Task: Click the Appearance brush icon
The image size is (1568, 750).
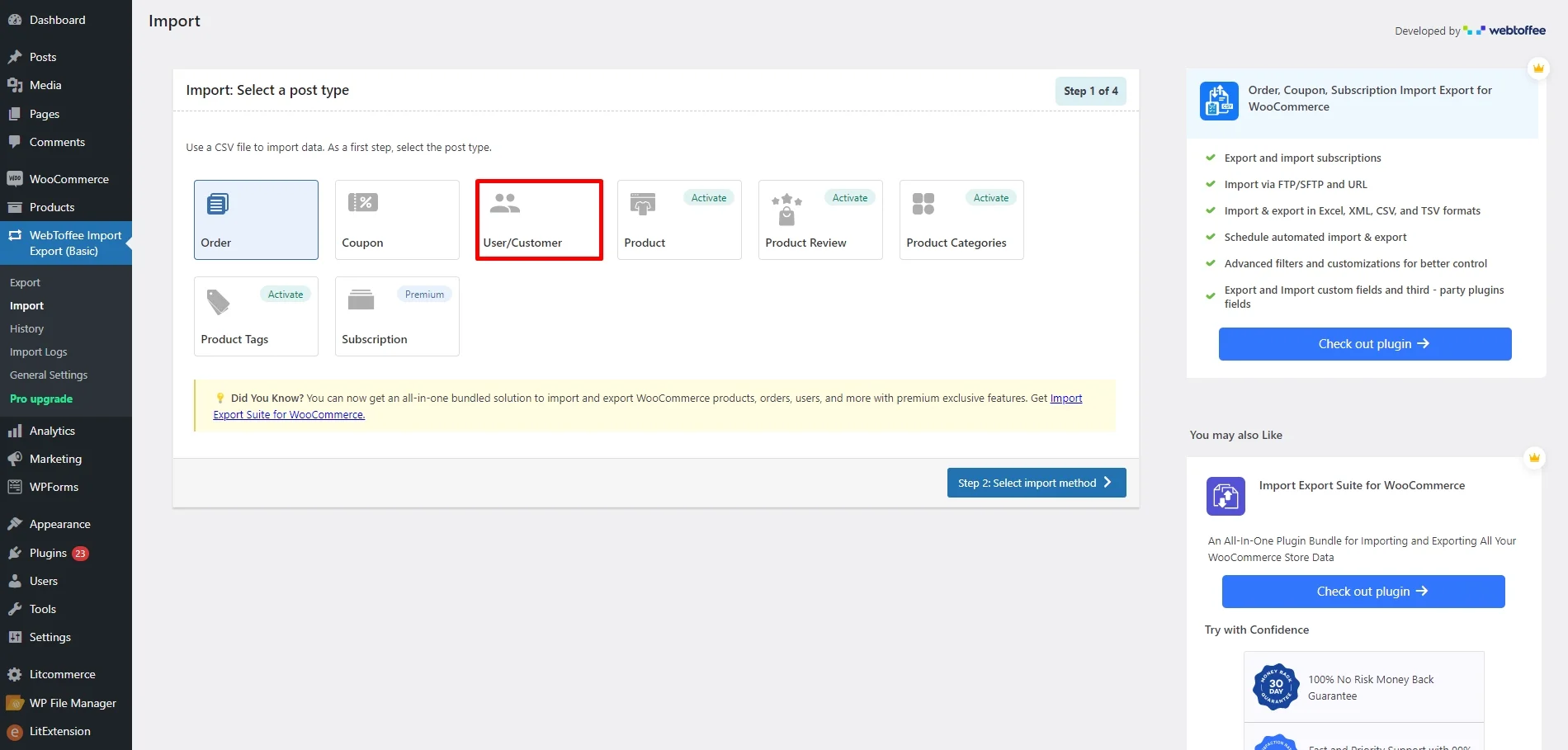Action: [x=15, y=524]
